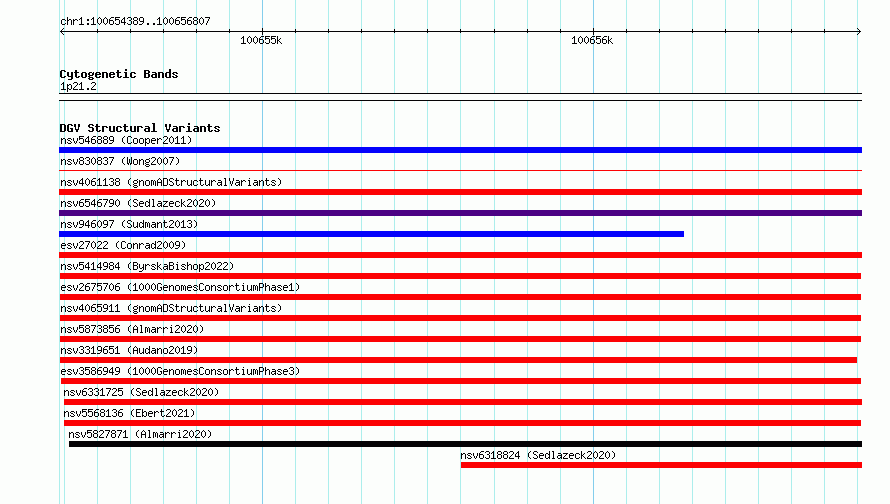Open nsv5827871 (Almarri2020) label
The width and height of the screenshot is (890, 504).
coord(140,434)
